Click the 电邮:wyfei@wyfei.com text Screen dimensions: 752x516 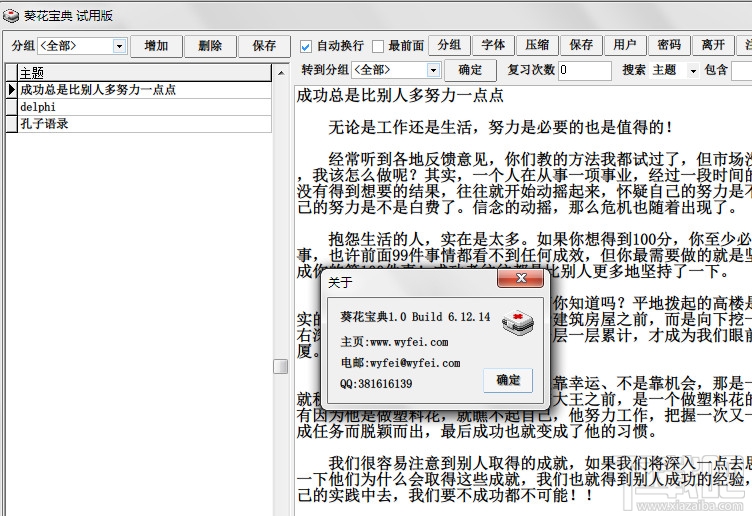point(400,363)
